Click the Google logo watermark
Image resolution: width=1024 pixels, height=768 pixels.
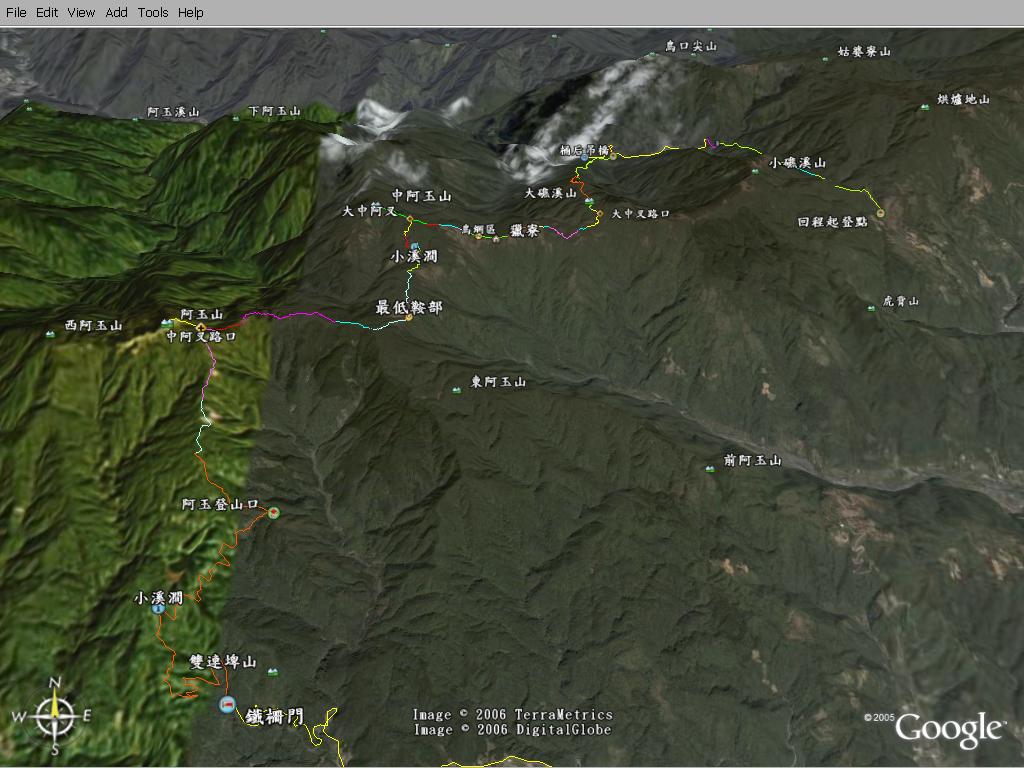coord(949,729)
